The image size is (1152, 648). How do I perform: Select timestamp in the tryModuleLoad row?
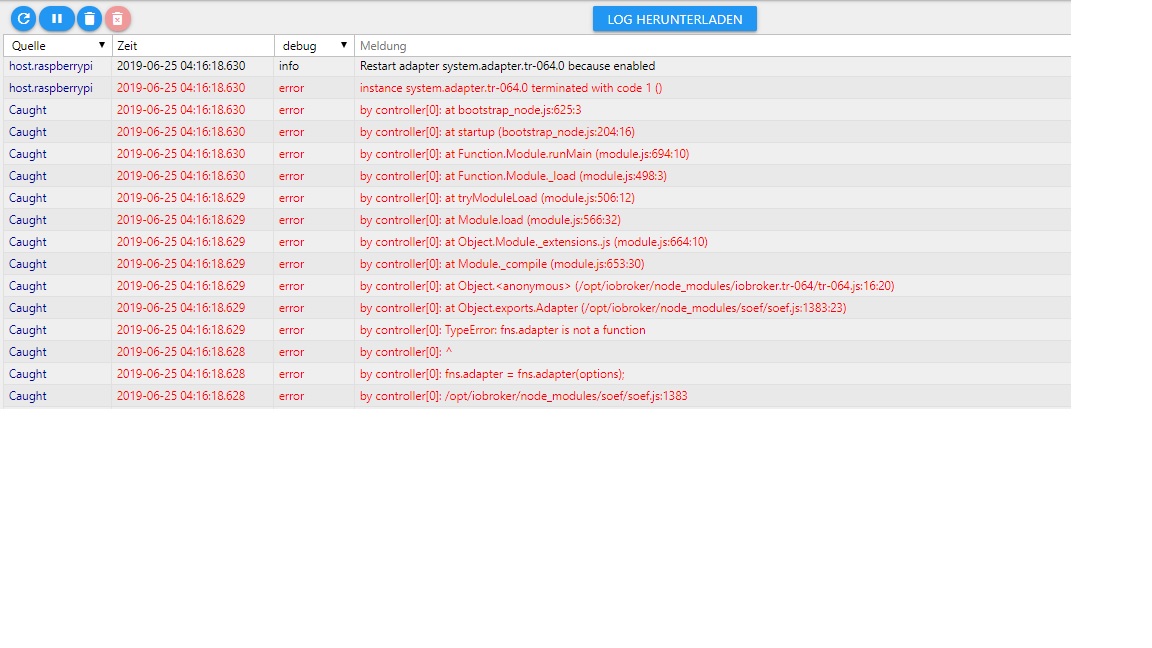coord(181,198)
